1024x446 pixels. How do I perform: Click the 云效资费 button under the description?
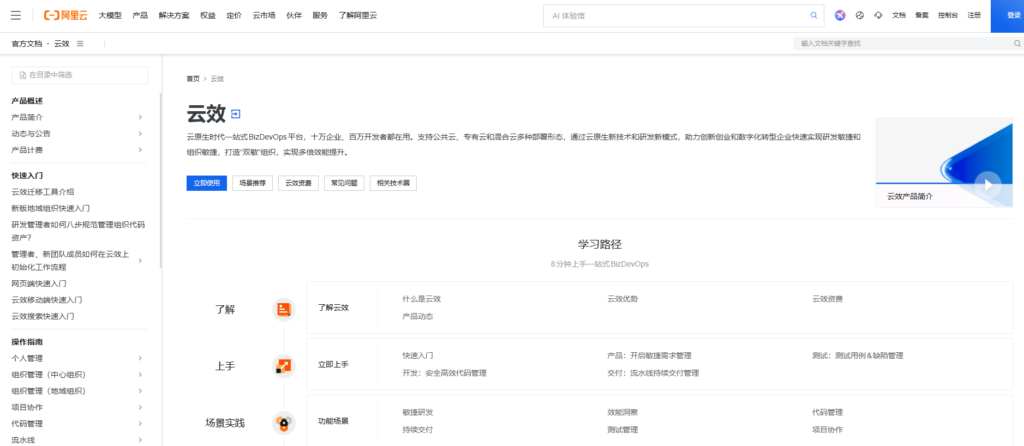click(298, 183)
